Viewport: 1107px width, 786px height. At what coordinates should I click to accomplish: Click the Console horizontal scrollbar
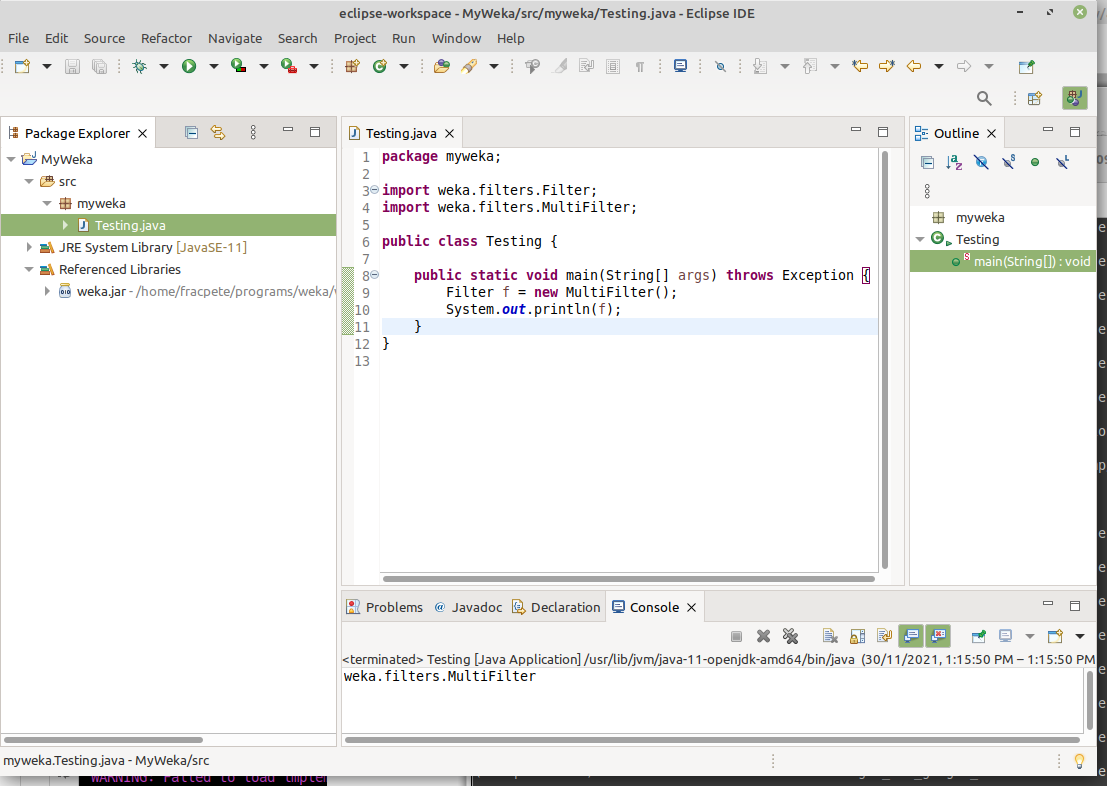tap(712, 740)
